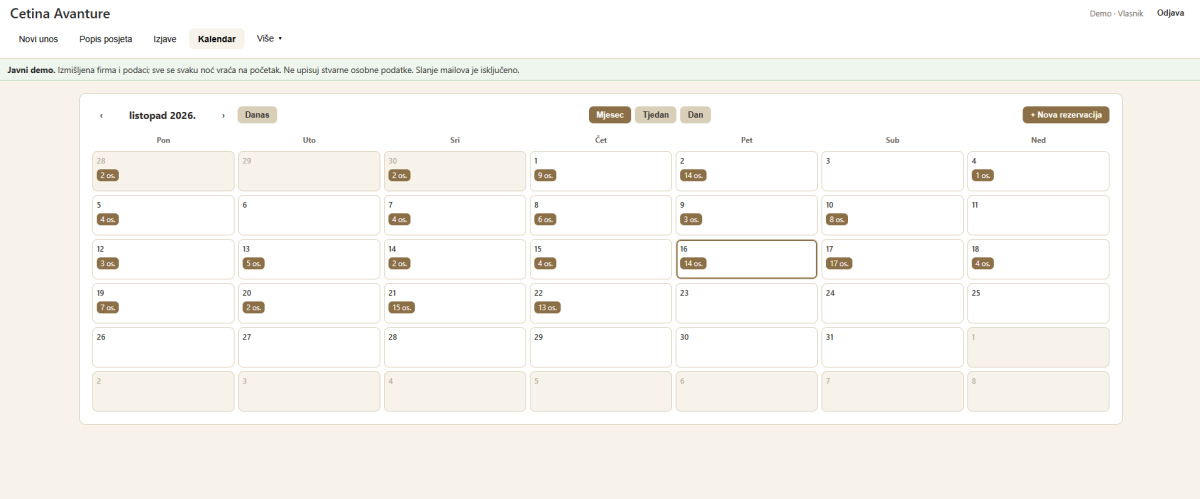Open 17 os. booking on October 17
The height and width of the screenshot is (499, 1200).
coord(840,263)
